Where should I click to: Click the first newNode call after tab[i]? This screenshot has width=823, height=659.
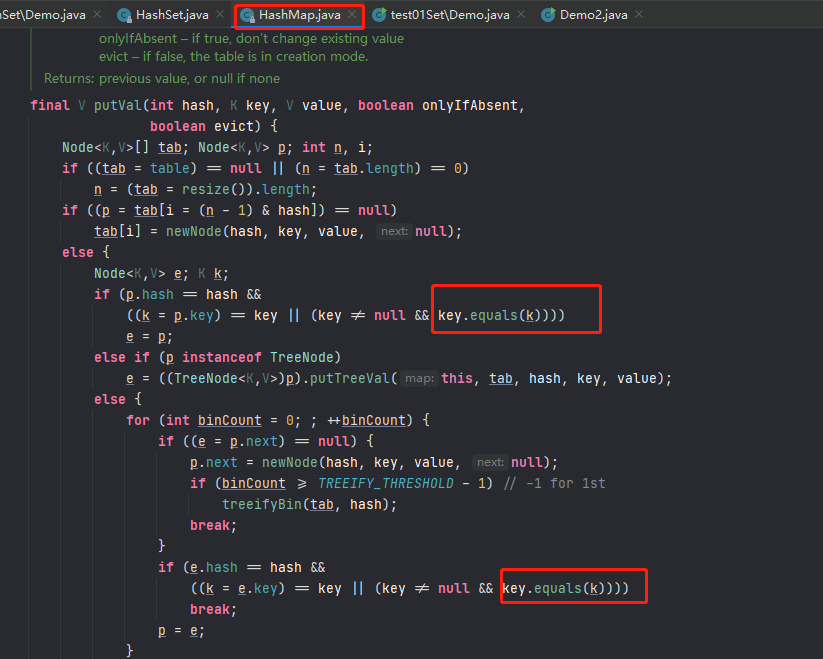(194, 231)
